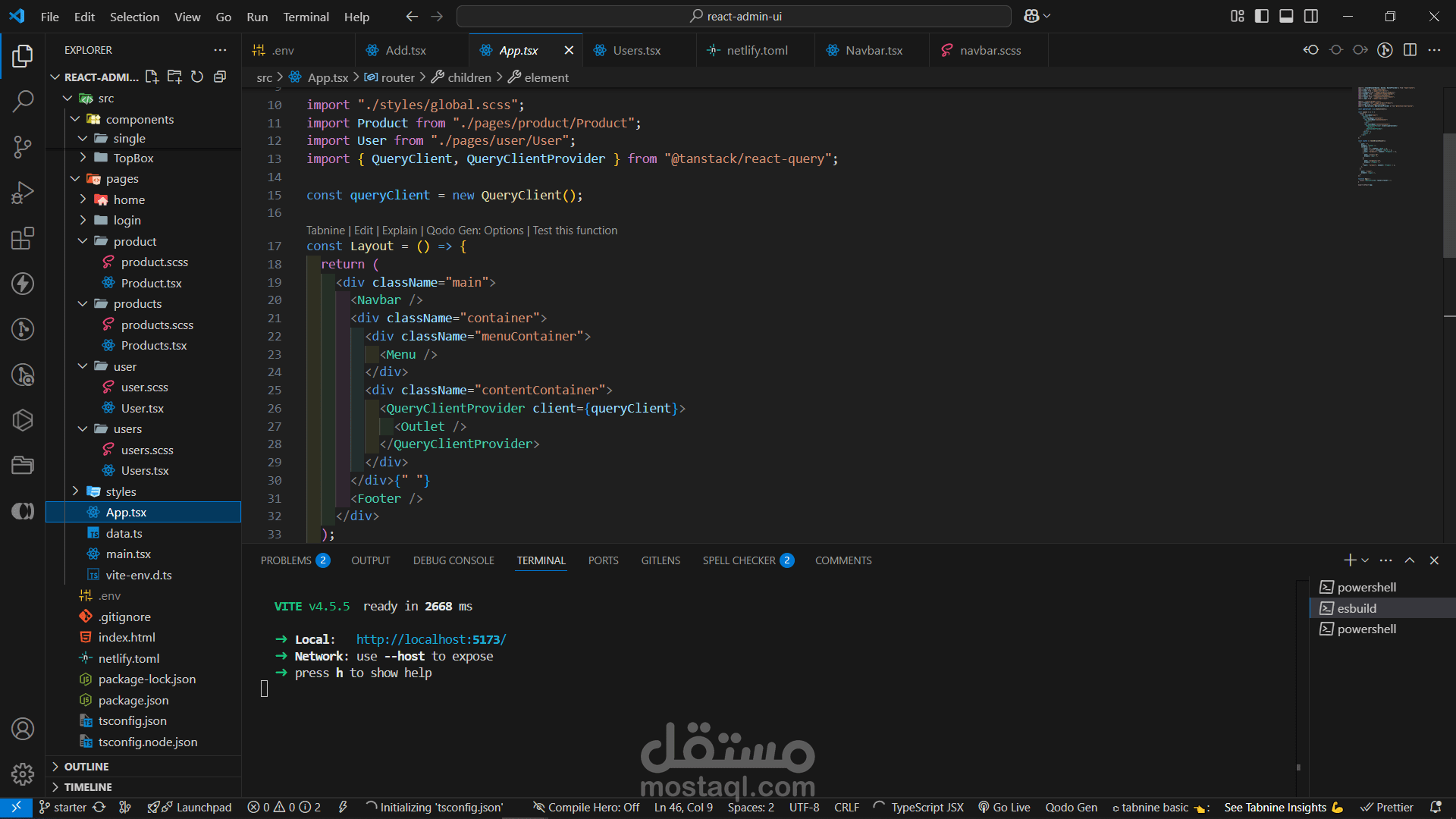Viewport: 1456px width, 819px height.
Task: Refresh the Explorer file tree
Action: [x=197, y=77]
